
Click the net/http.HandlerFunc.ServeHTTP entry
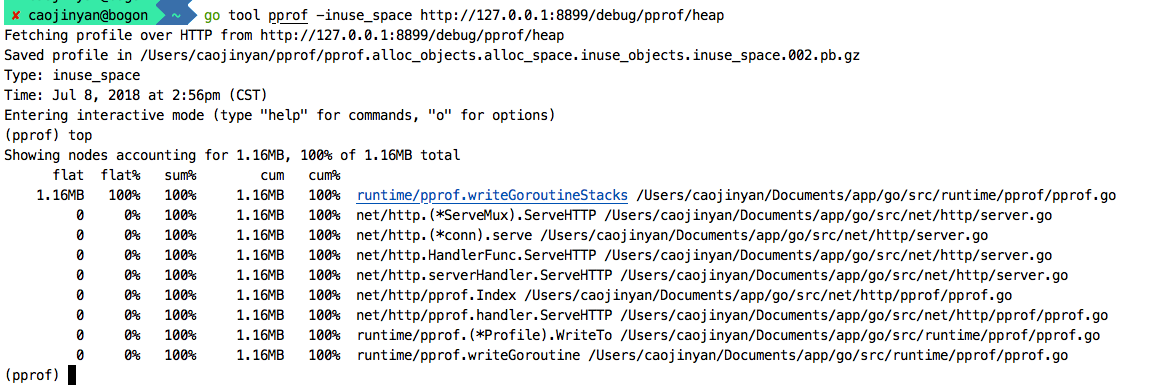pos(476,255)
